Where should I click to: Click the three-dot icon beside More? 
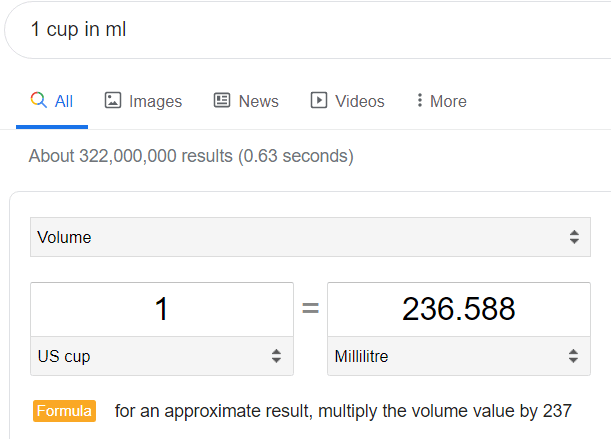(420, 100)
